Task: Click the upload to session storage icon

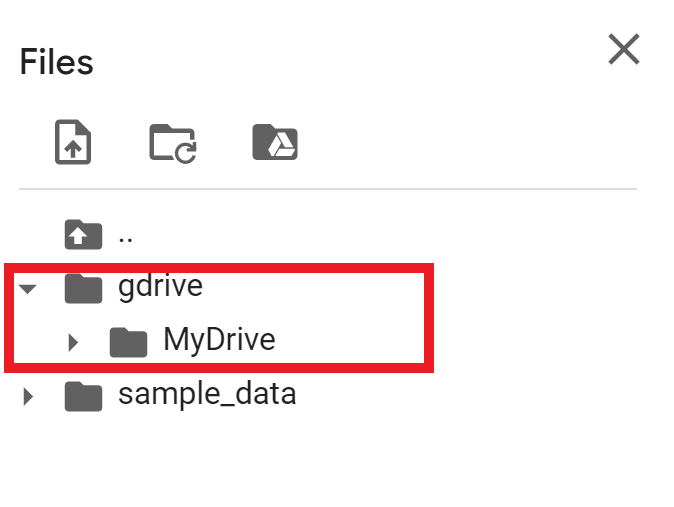Action: tap(73, 143)
